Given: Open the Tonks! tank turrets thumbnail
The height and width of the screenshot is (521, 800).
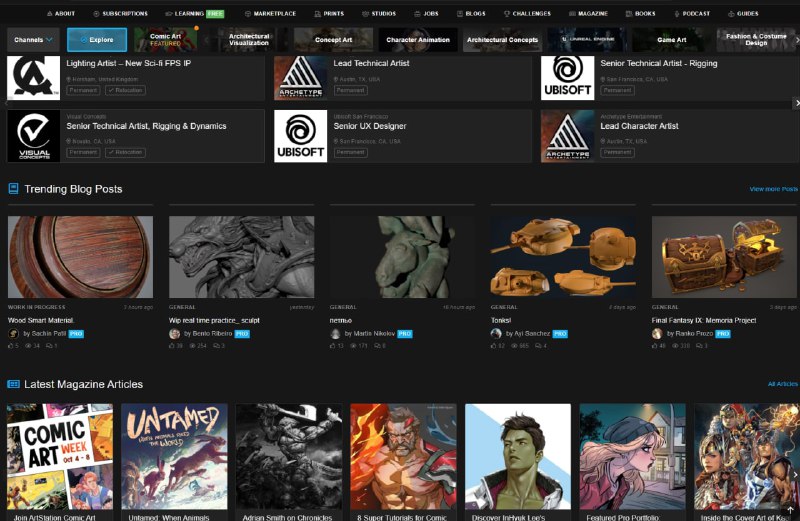Looking at the screenshot, I should pos(563,257).
